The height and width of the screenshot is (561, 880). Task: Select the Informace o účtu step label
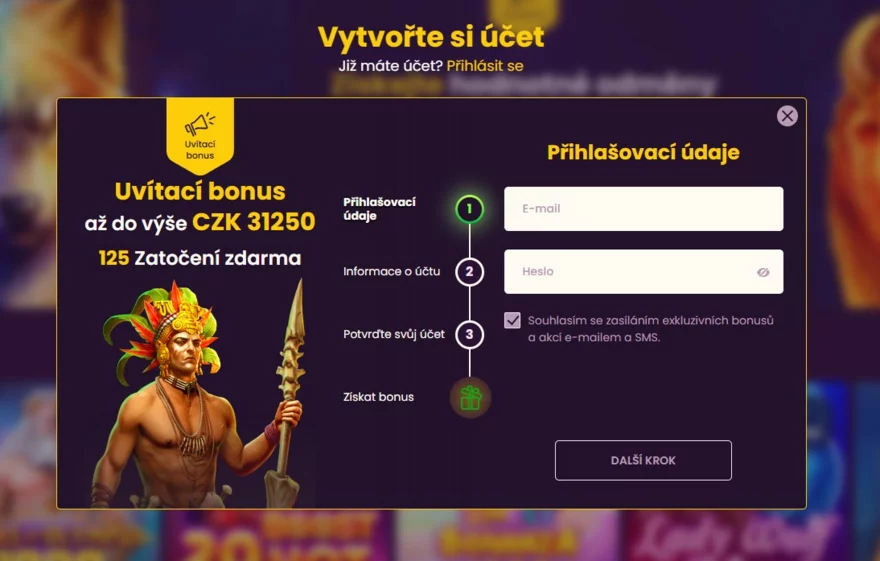[x=392, y=272]
